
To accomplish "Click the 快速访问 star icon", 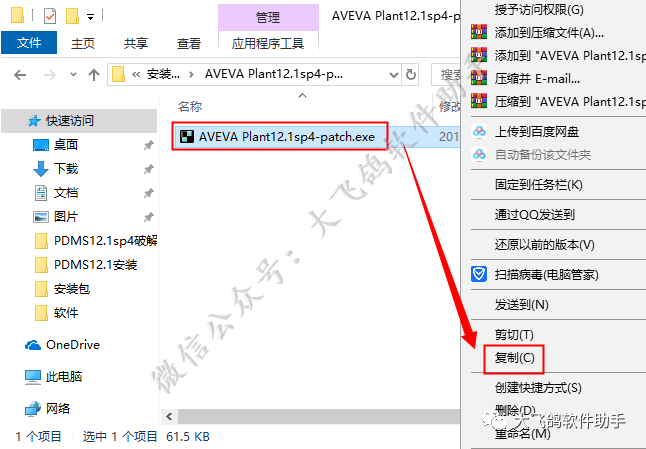I will 33,121.
